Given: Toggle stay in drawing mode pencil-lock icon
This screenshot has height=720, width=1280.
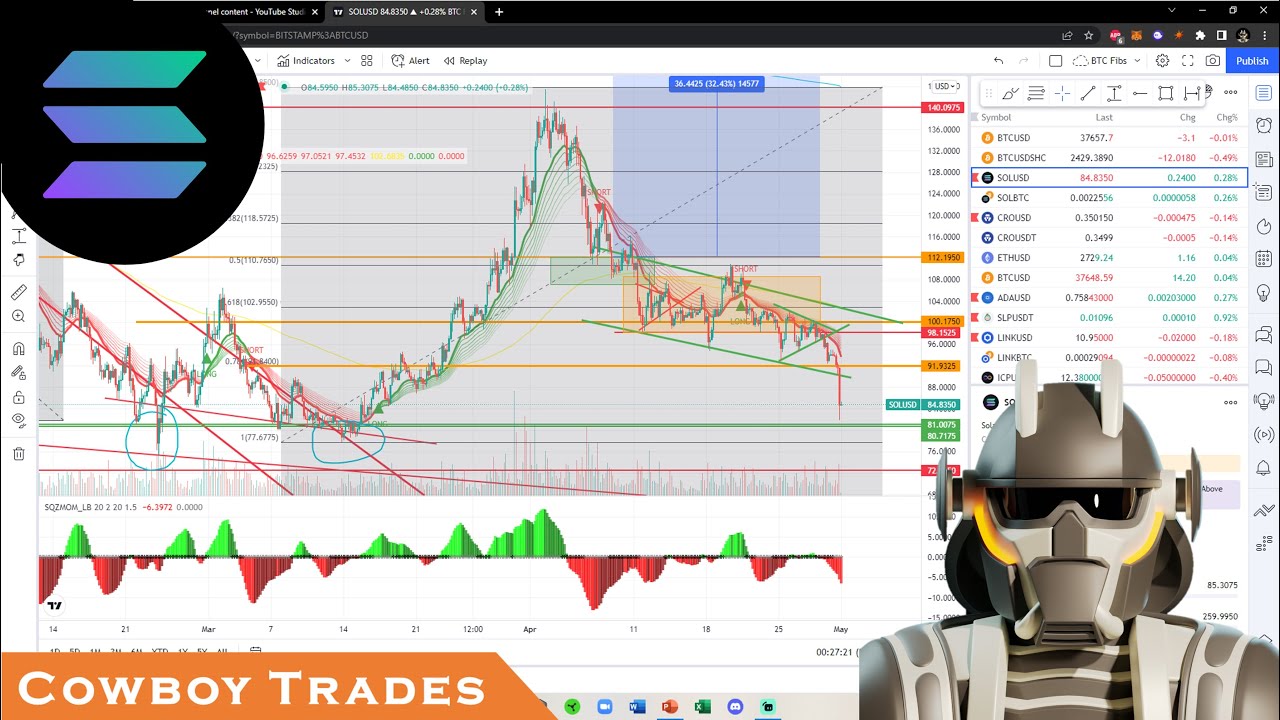Looking at the screenshot, I should tap(18, 373).
